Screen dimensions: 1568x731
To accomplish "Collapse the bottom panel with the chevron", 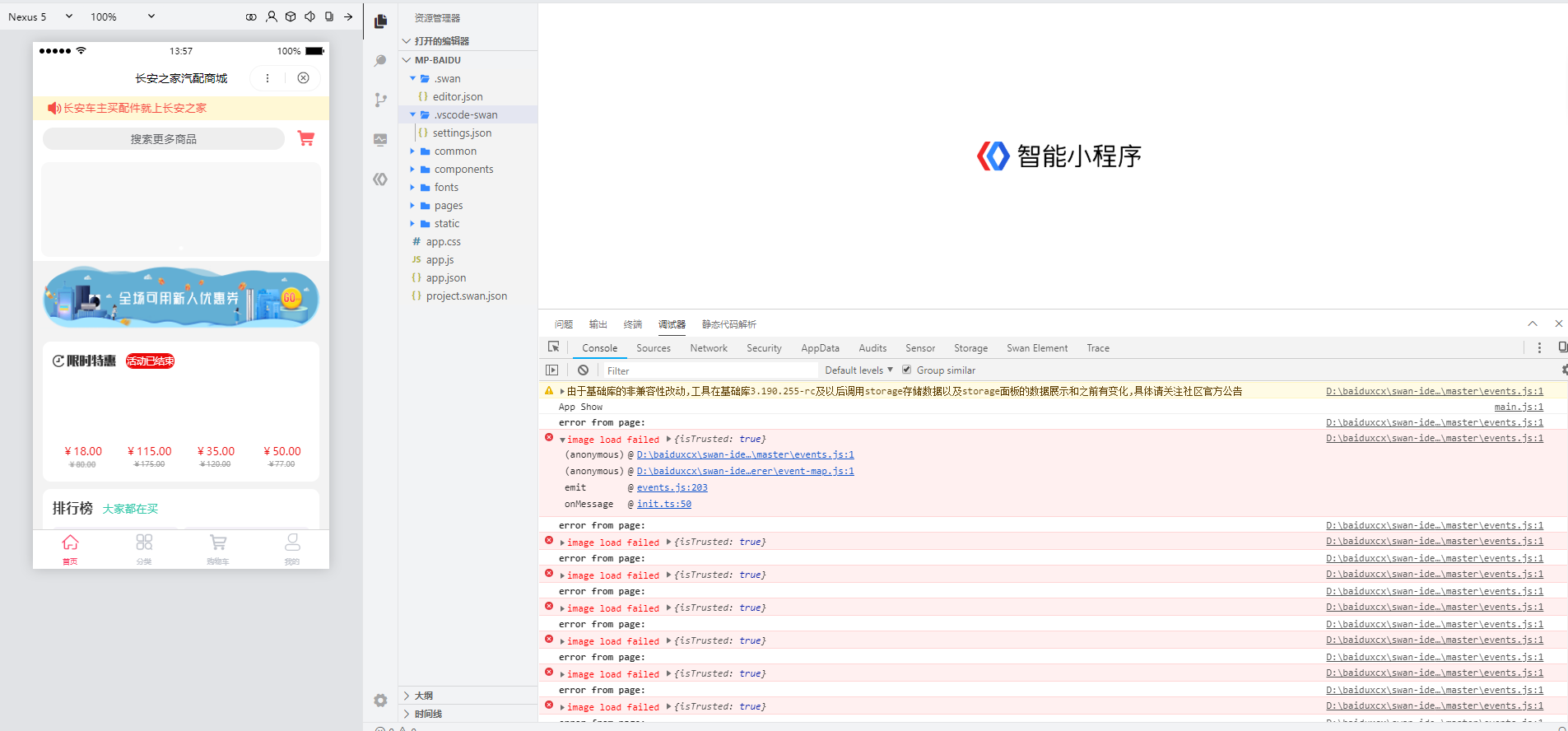I will 1533,324.
